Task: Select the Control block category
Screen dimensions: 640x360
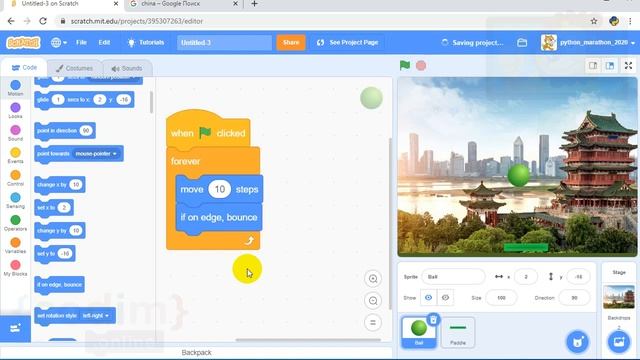Action: click(x=16, y=178)
